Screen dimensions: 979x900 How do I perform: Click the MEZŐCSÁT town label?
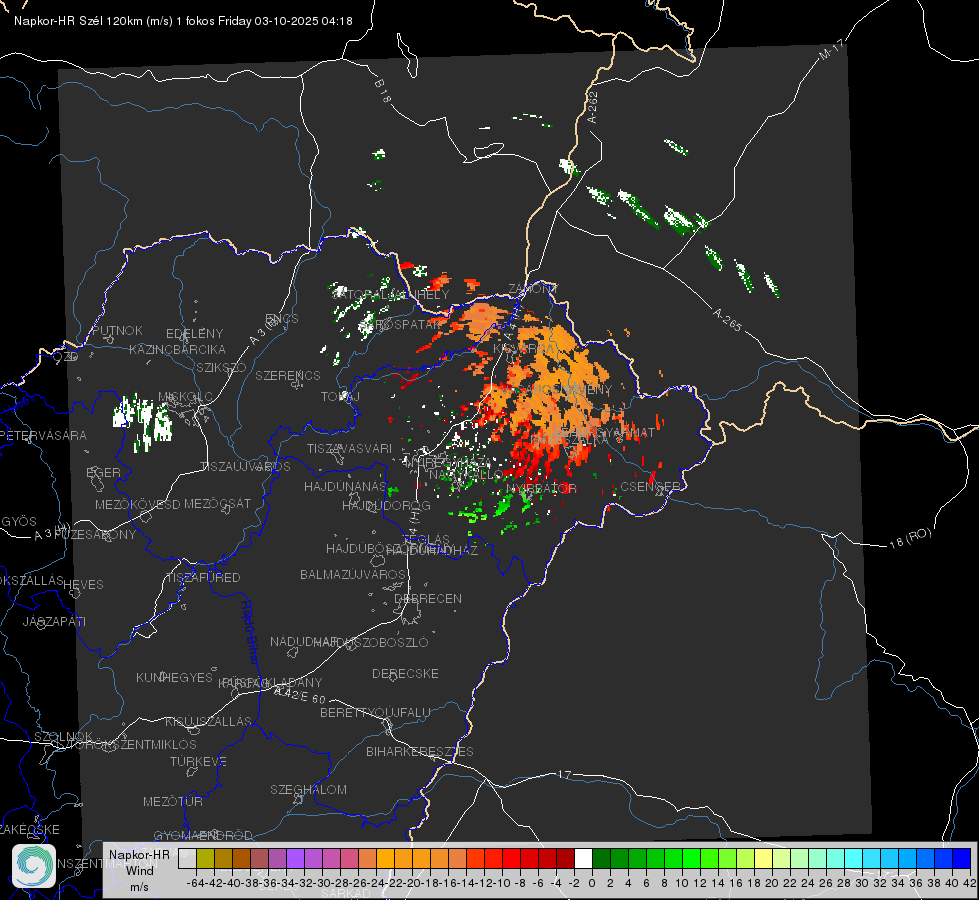click(x=217, y=503)
